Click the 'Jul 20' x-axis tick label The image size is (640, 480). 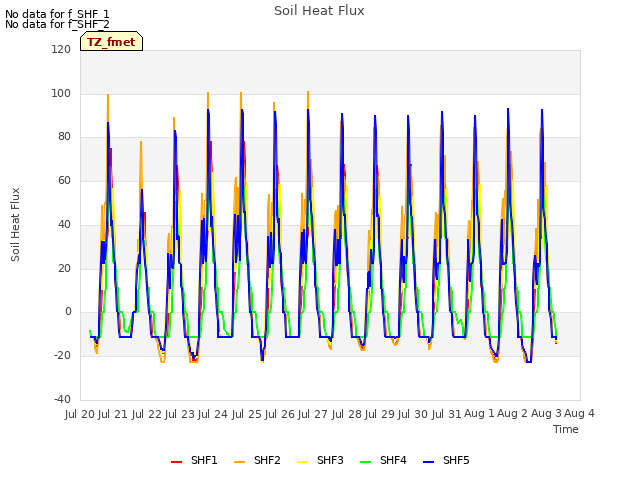tap(80, 414)
